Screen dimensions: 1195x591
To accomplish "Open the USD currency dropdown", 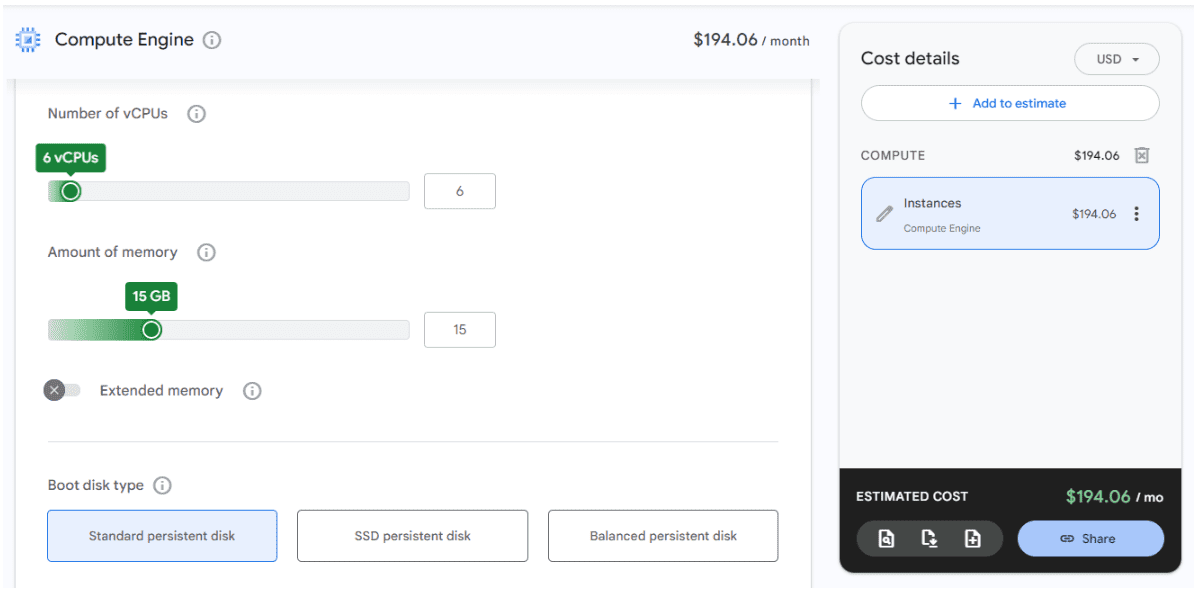I will point(1117,59).
